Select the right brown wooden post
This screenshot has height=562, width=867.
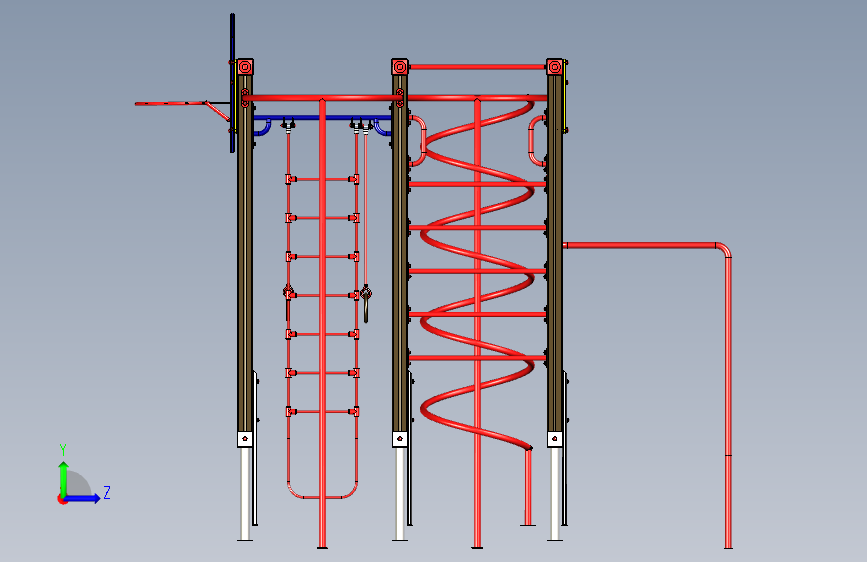click(x=555, y=253)
